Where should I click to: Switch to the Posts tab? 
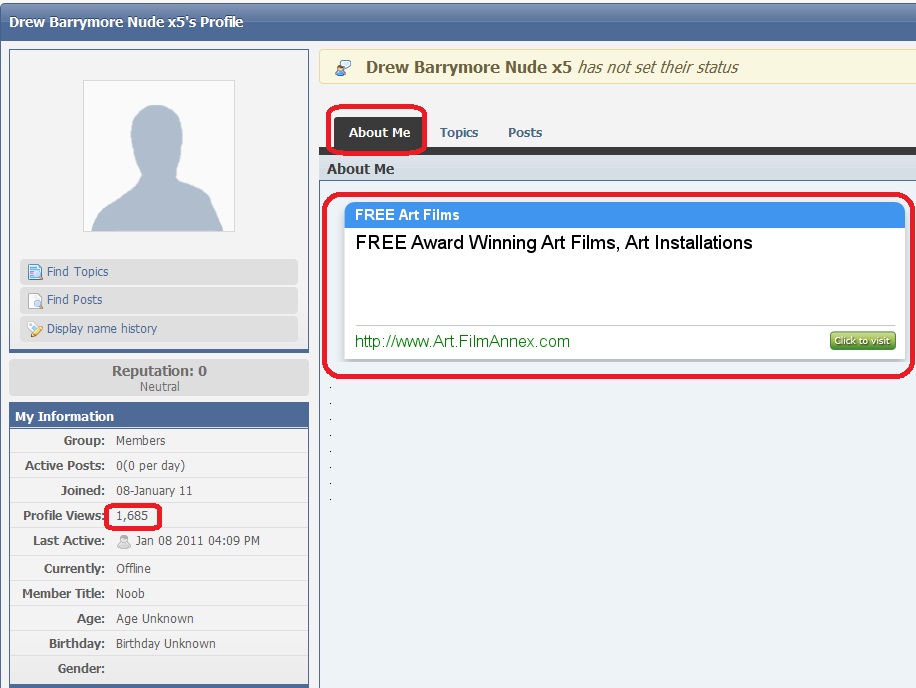click(525, 133)
